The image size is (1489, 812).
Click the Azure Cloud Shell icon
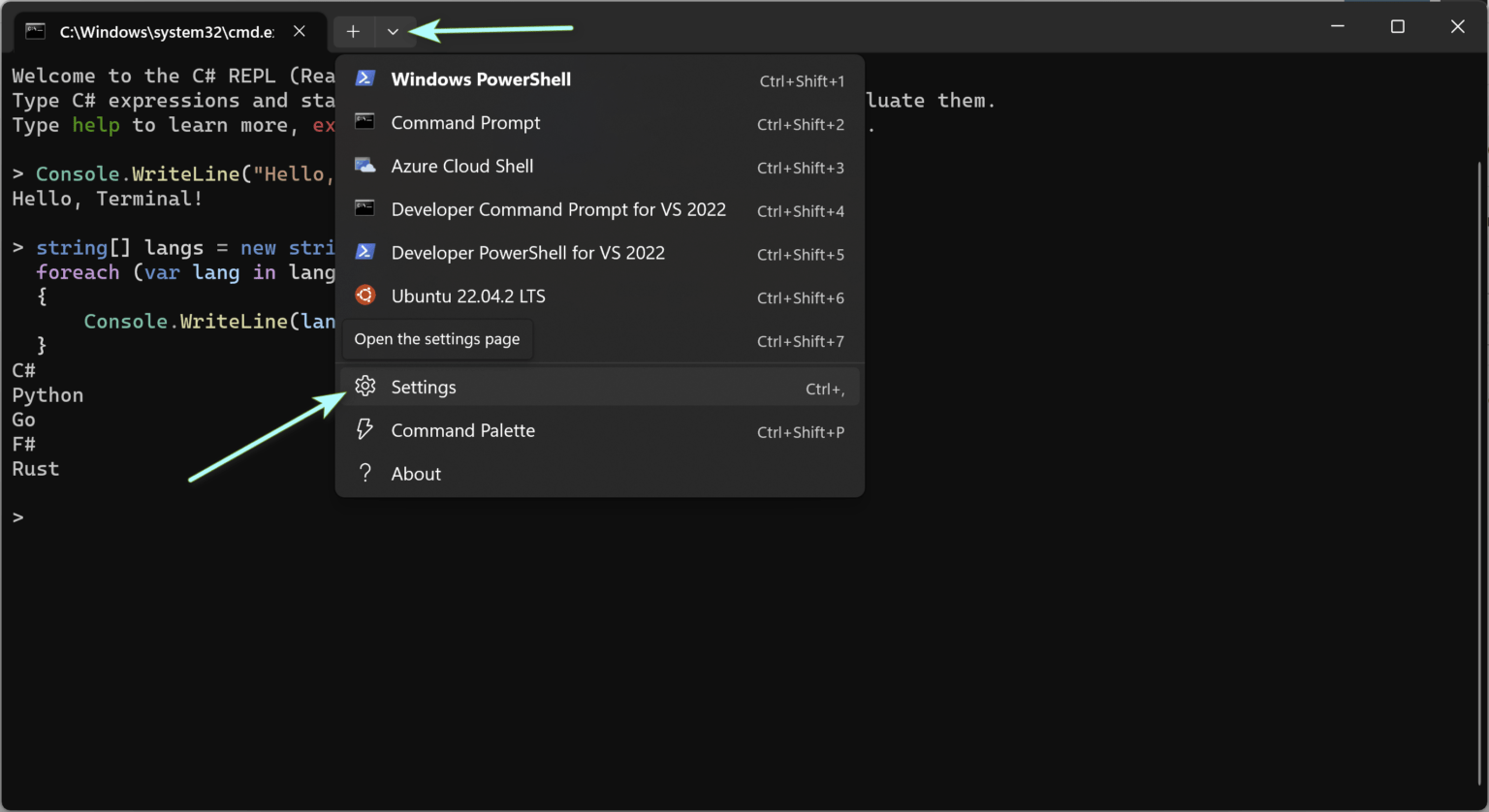point(364,166)
